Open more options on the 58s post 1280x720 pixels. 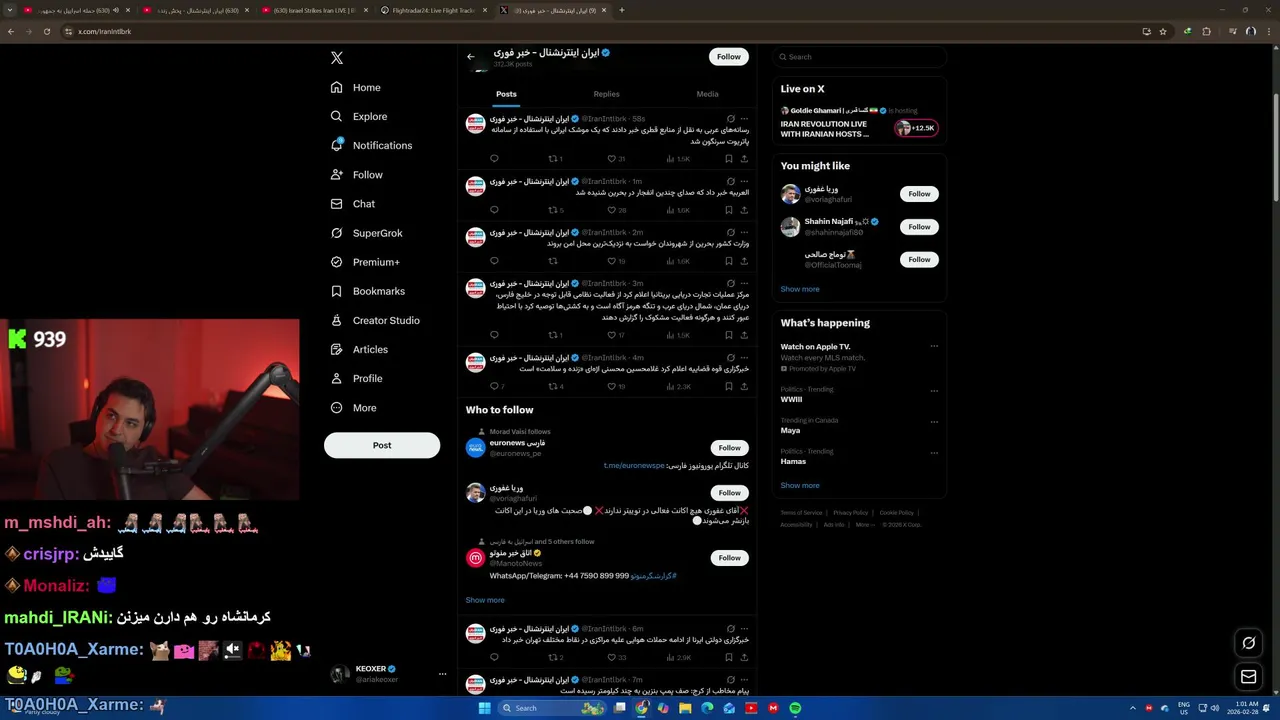coord(744,119)
